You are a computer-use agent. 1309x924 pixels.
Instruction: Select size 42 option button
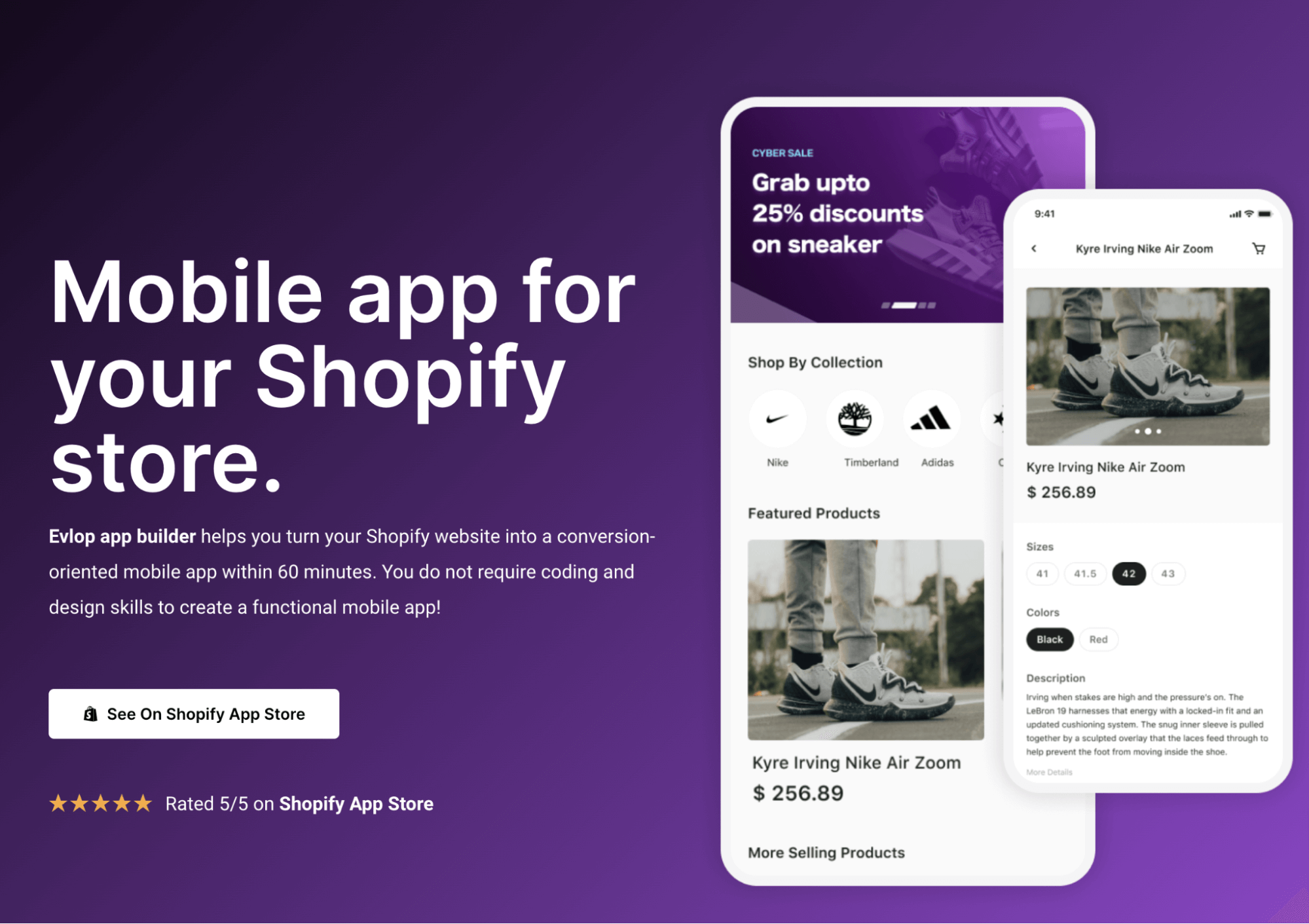1127,573
